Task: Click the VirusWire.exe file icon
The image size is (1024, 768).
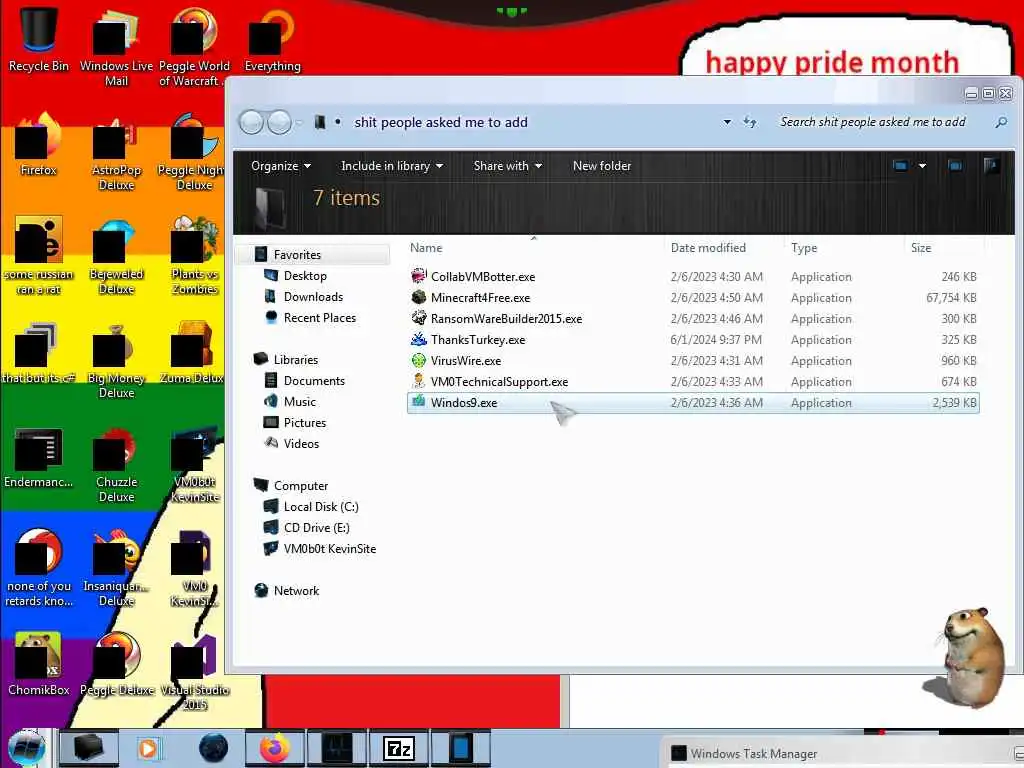Action: [419, 360]
